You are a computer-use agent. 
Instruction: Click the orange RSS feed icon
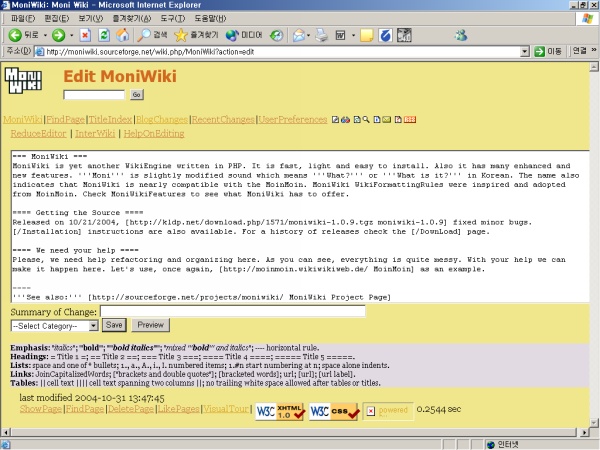click(410, 120)
